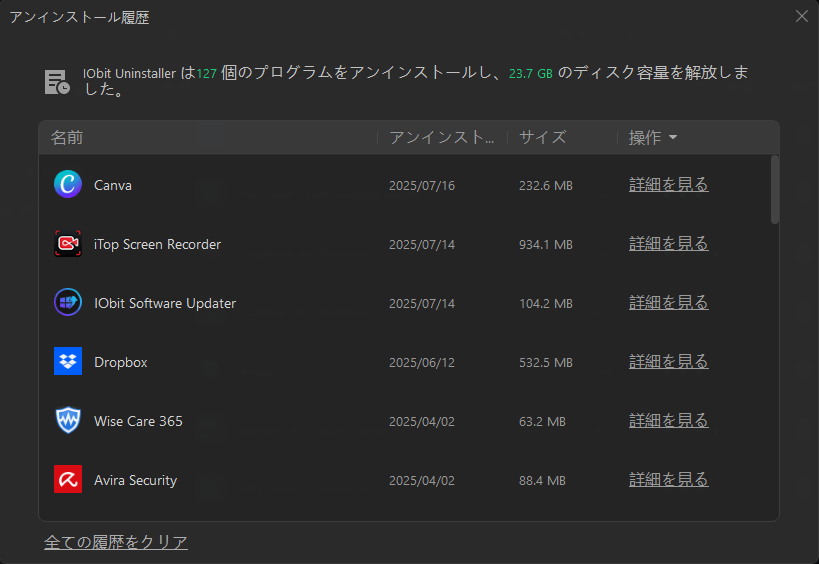Click the アンインストール履歴 window title
The height and width of the screenshot is (564, 819).
(x=79, y=17)
